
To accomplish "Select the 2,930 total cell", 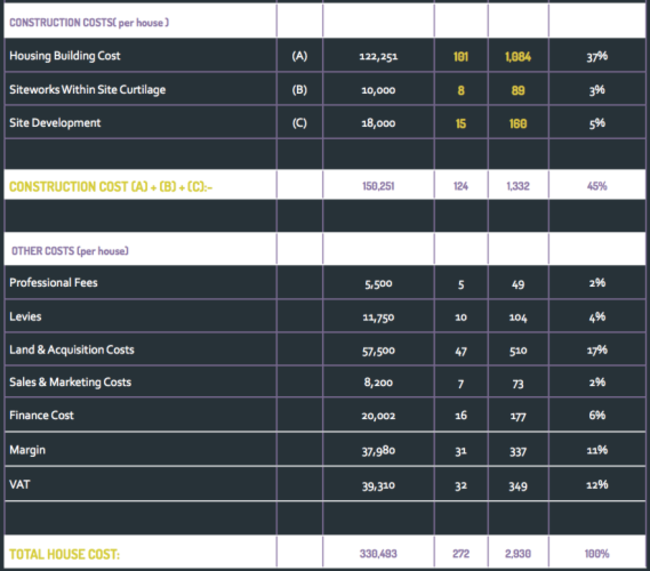I will (x=518, y=554).
